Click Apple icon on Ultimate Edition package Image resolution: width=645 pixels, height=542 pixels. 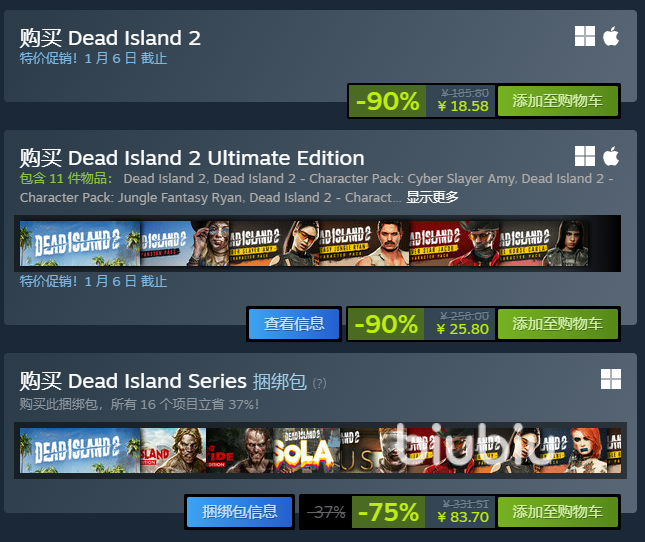611,156
